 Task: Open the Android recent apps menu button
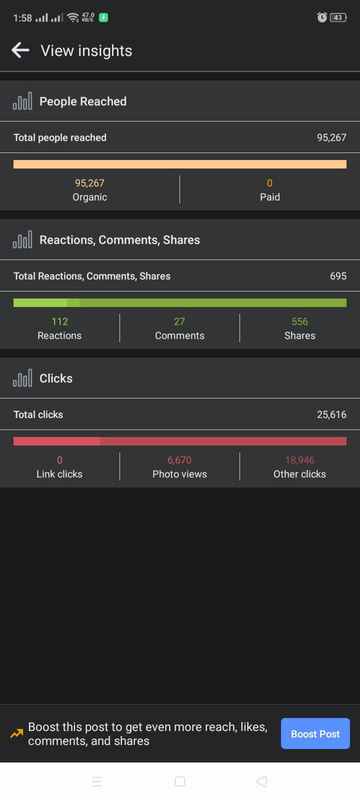pyautogui.click(x=97, y=781)
